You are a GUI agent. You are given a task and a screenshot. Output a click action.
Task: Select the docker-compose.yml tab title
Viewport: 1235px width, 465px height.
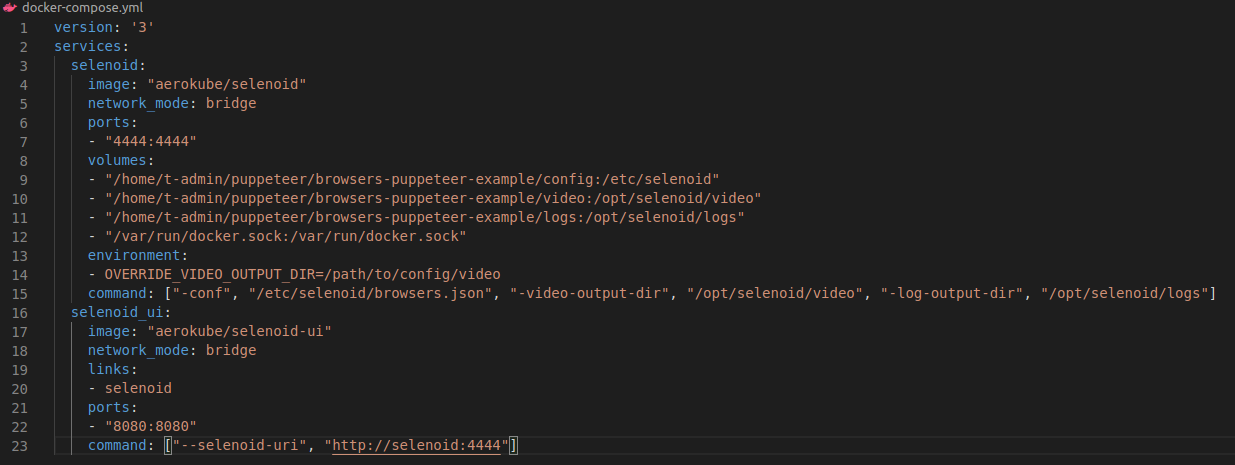coord(83,8)
